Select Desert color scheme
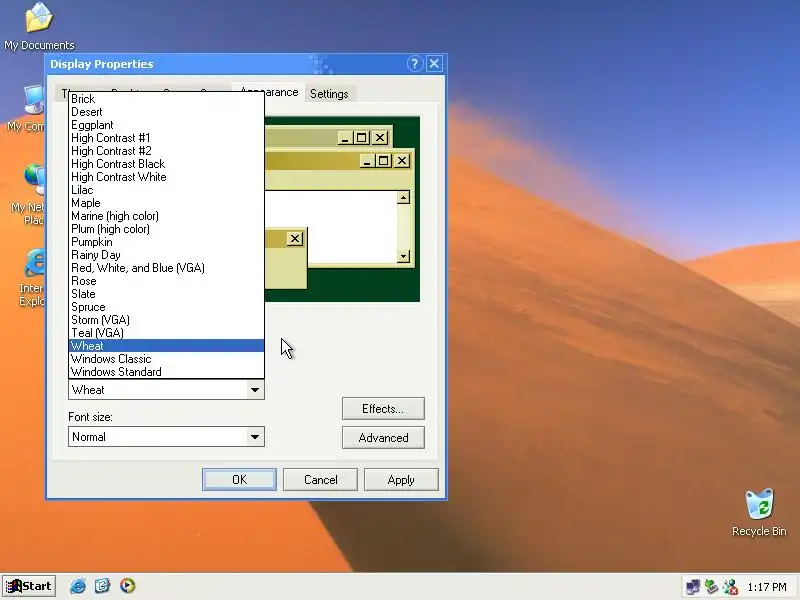Image resolution: width=800 pixels, height=600 pixels. click(x=166, y=112)
